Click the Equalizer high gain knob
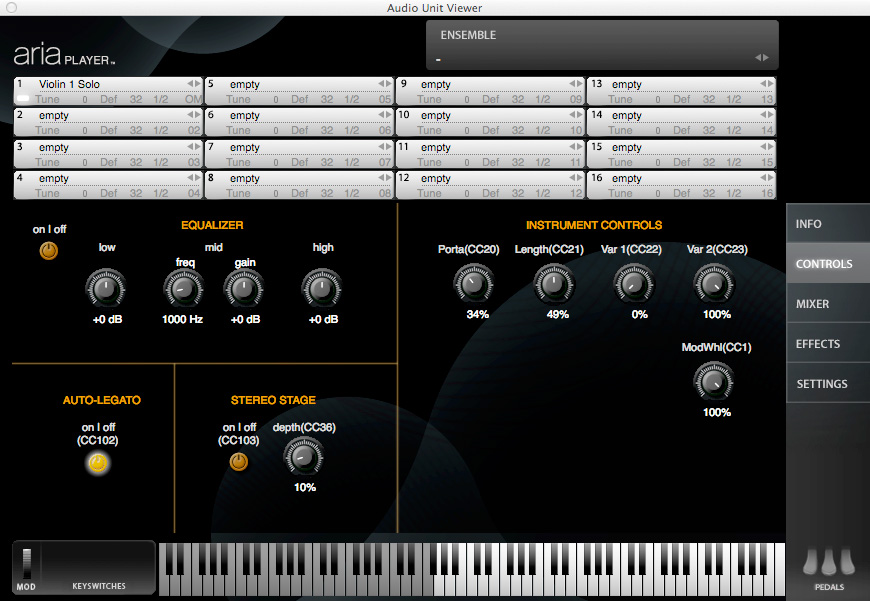This screenshot has width=870, height=601. [322, 290]
